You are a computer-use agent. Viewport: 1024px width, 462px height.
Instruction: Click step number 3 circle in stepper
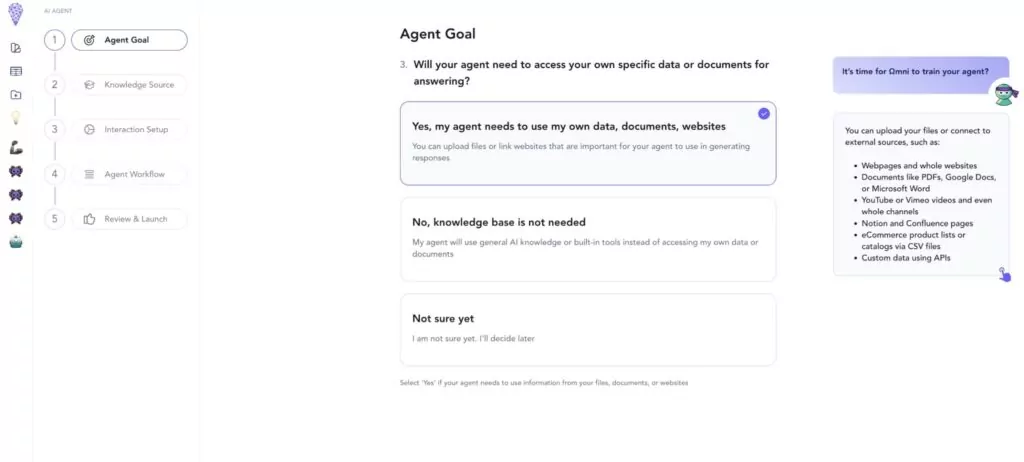tap(55, 129)
